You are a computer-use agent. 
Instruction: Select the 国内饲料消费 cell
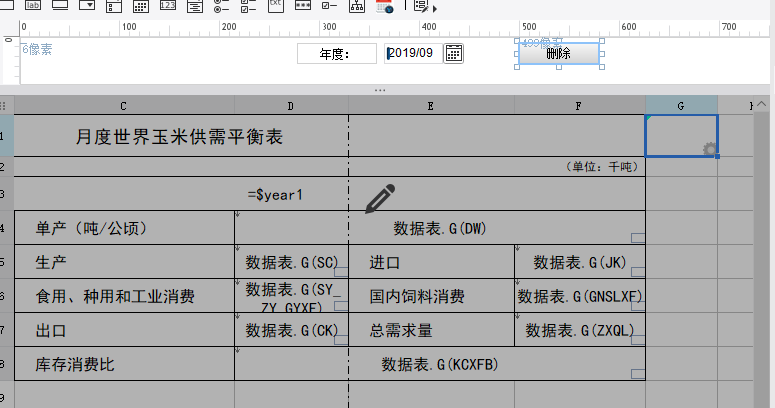click(431, 295)
